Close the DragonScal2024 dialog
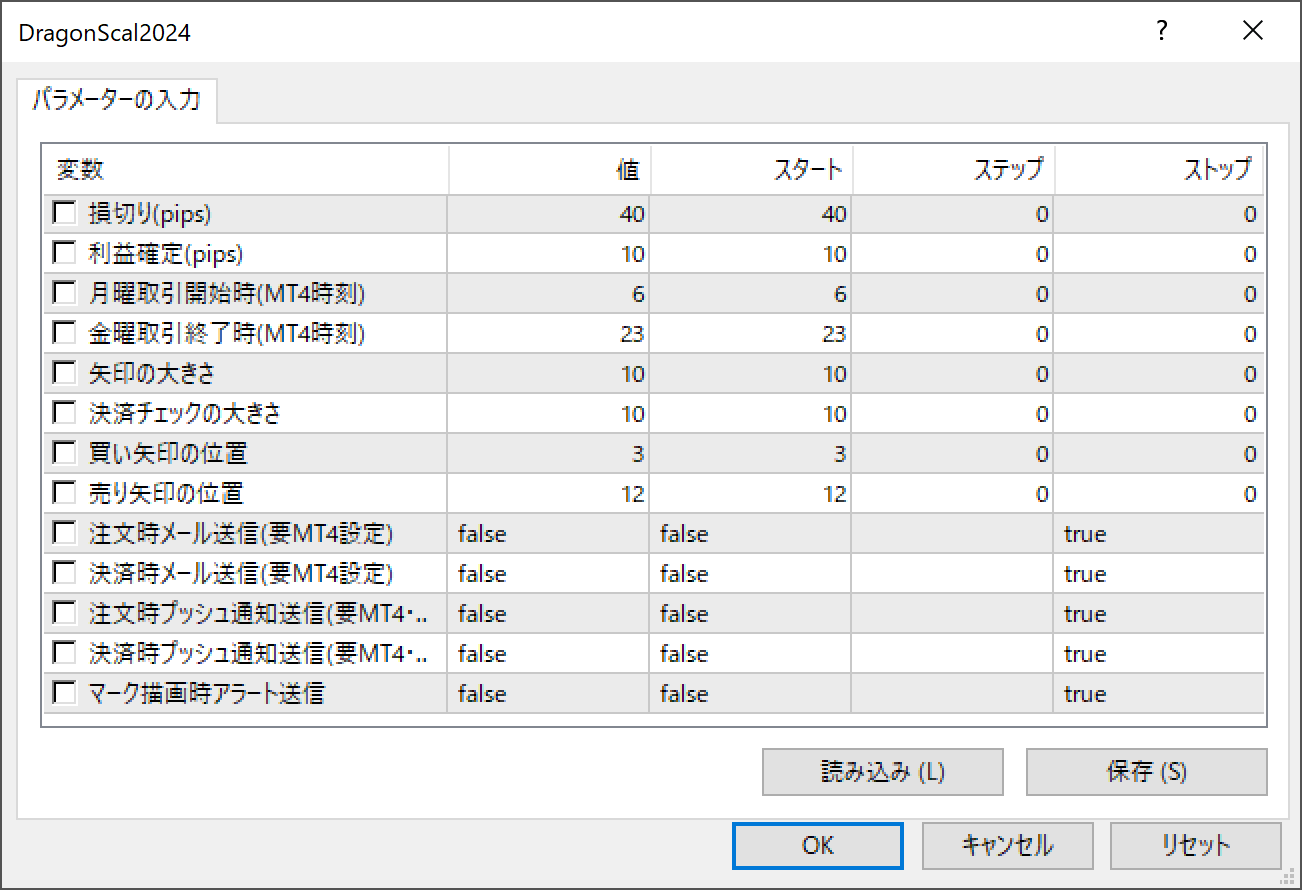This screenshot has height=890, width=1302. tap(1253, 31)
